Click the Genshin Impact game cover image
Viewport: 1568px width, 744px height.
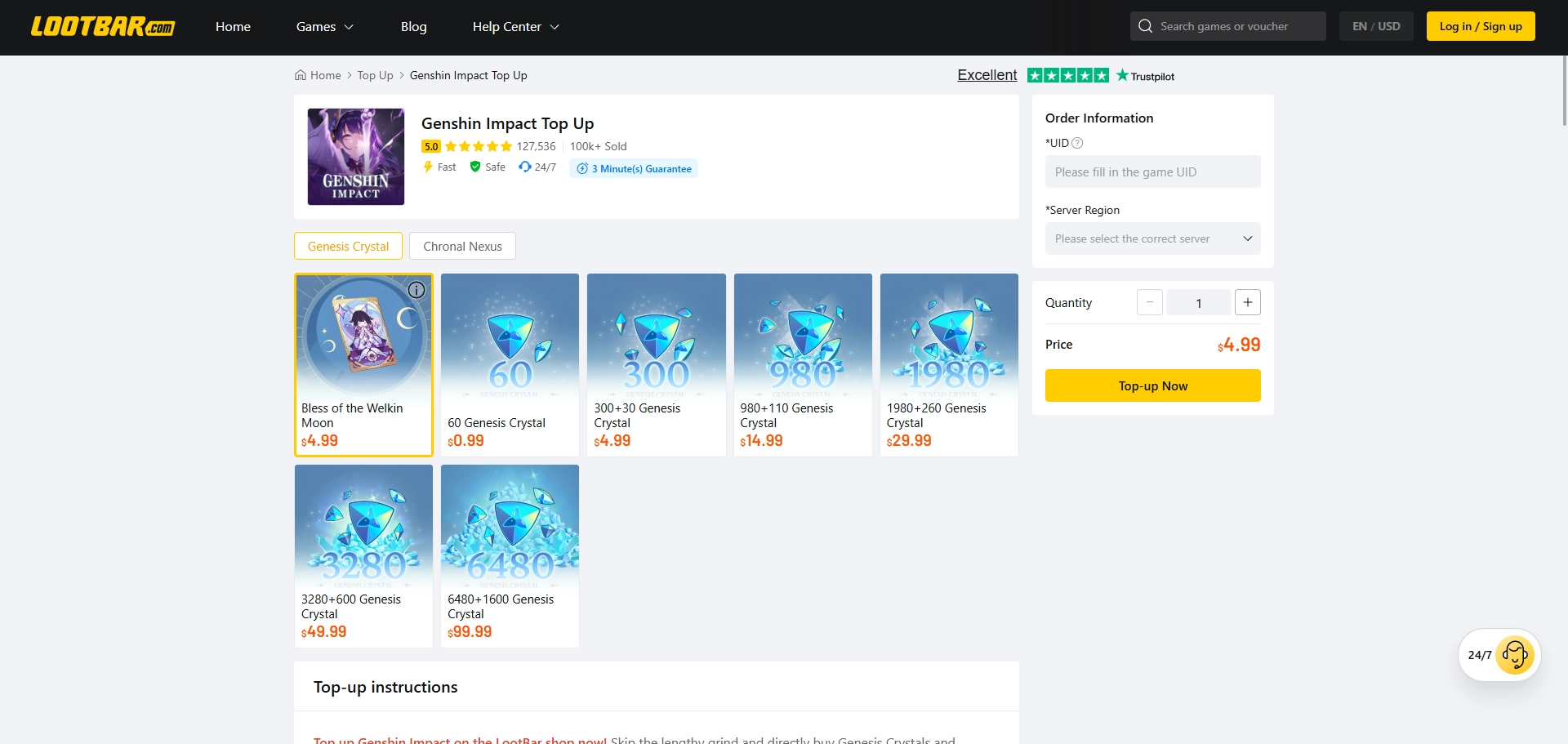point(356,157)
